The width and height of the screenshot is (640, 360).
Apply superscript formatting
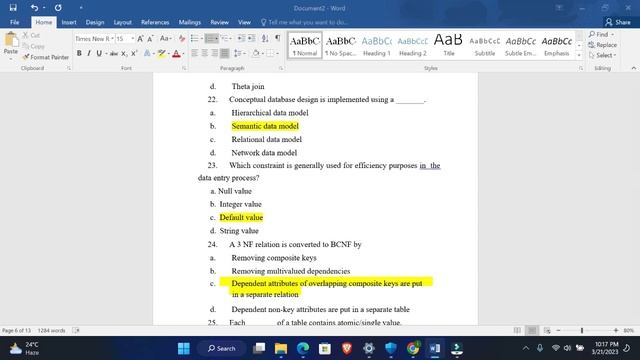point(134,53)
